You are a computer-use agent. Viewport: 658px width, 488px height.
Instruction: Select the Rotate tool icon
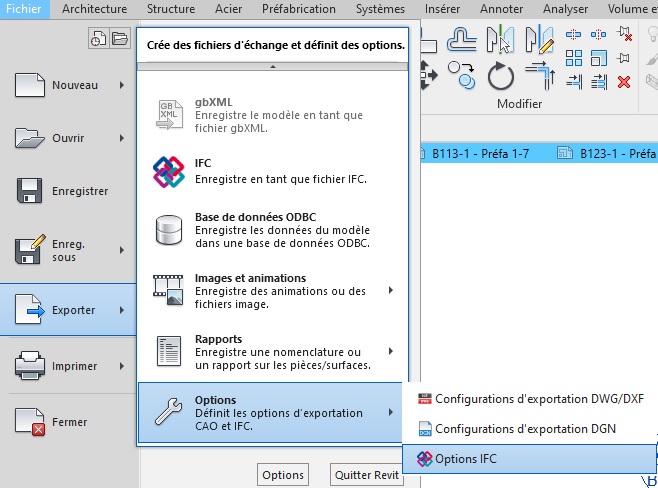(500, 76)
